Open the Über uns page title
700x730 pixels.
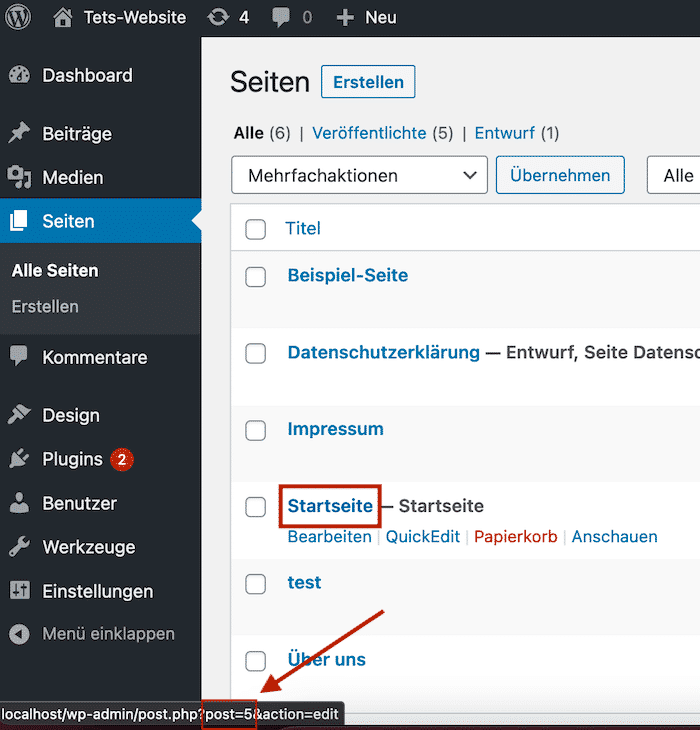point(327,659)
